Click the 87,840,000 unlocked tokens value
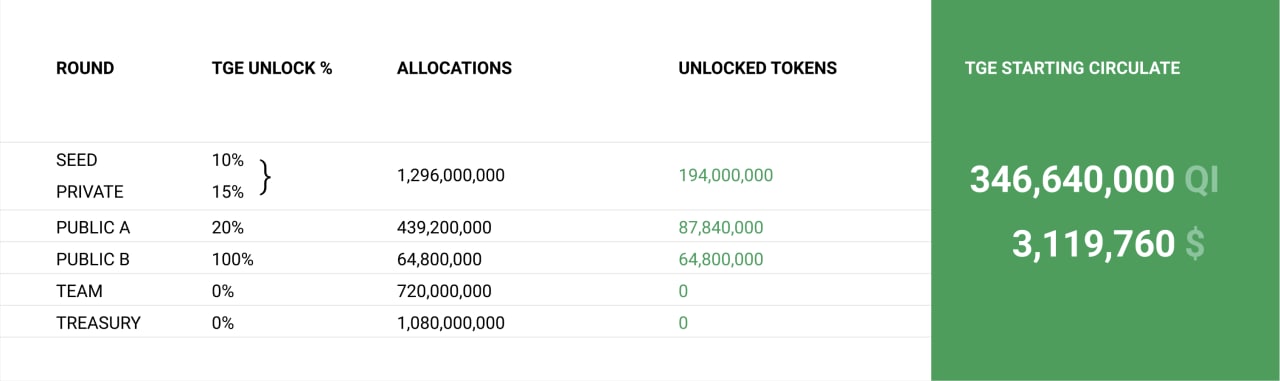The height and width of the screenshot is (381, 1280). tap(721, 228)
